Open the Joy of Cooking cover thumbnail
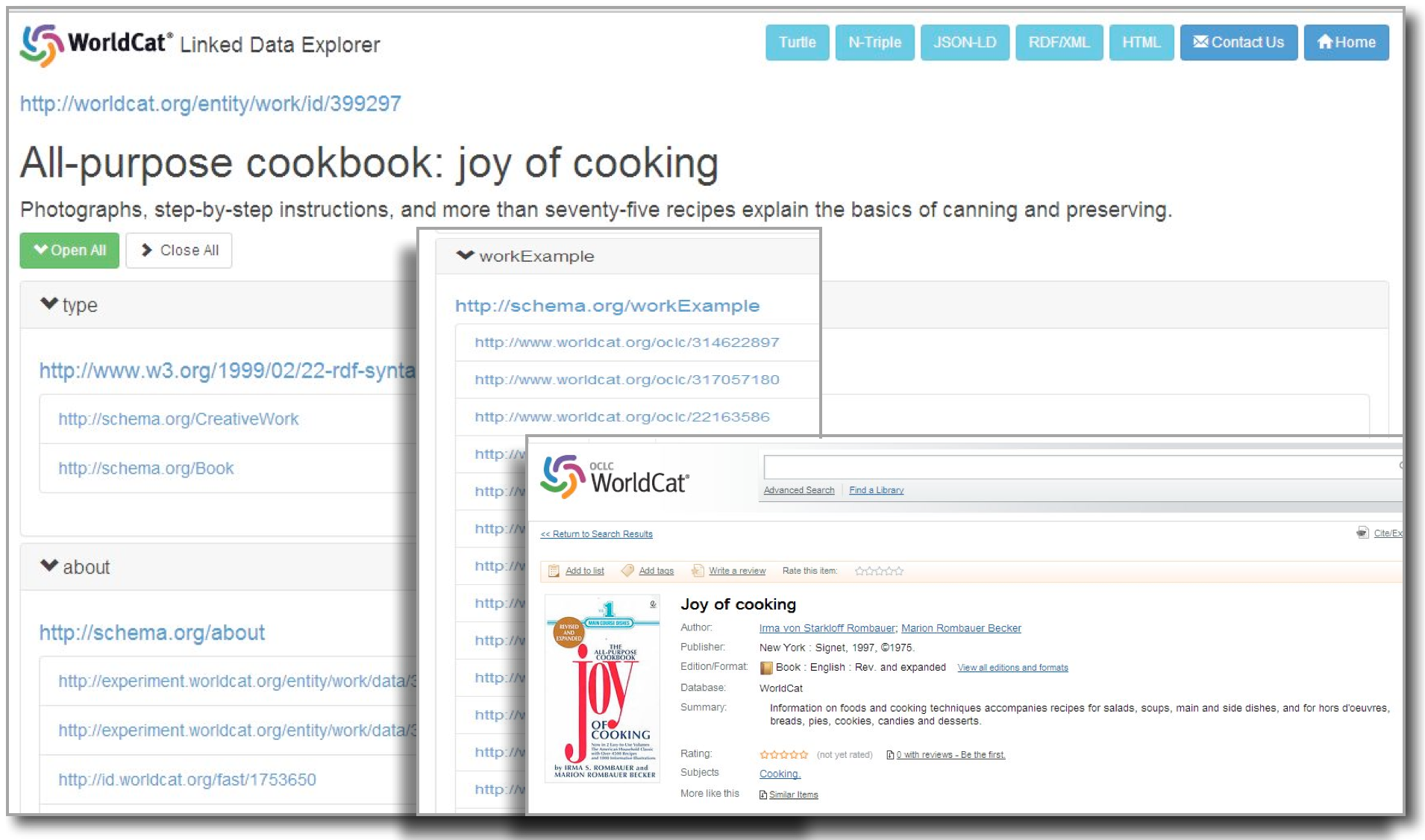Viewport: 1425px width, 840px height. click(x=602, y=687)
